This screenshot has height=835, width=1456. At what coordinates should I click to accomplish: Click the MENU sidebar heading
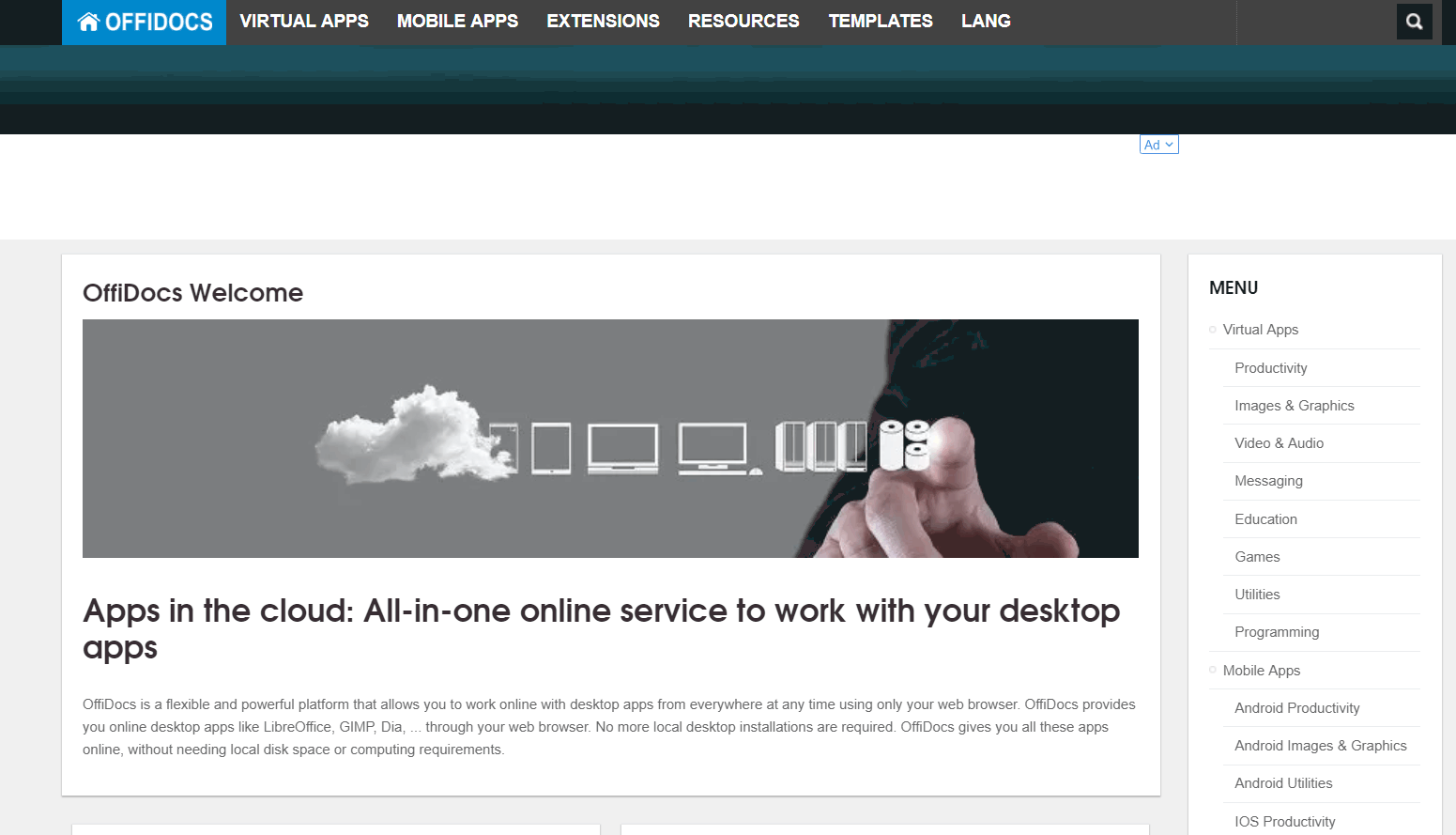1234,288
